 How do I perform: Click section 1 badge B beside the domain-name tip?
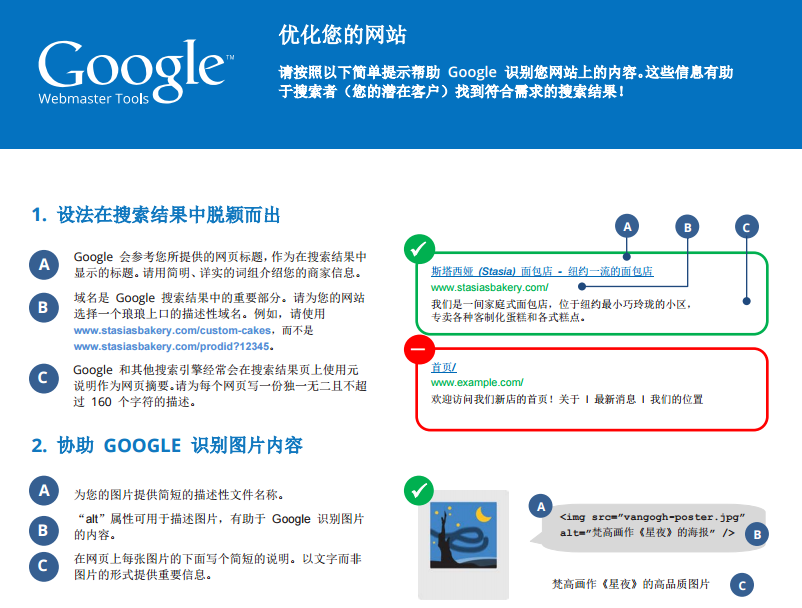44,307
